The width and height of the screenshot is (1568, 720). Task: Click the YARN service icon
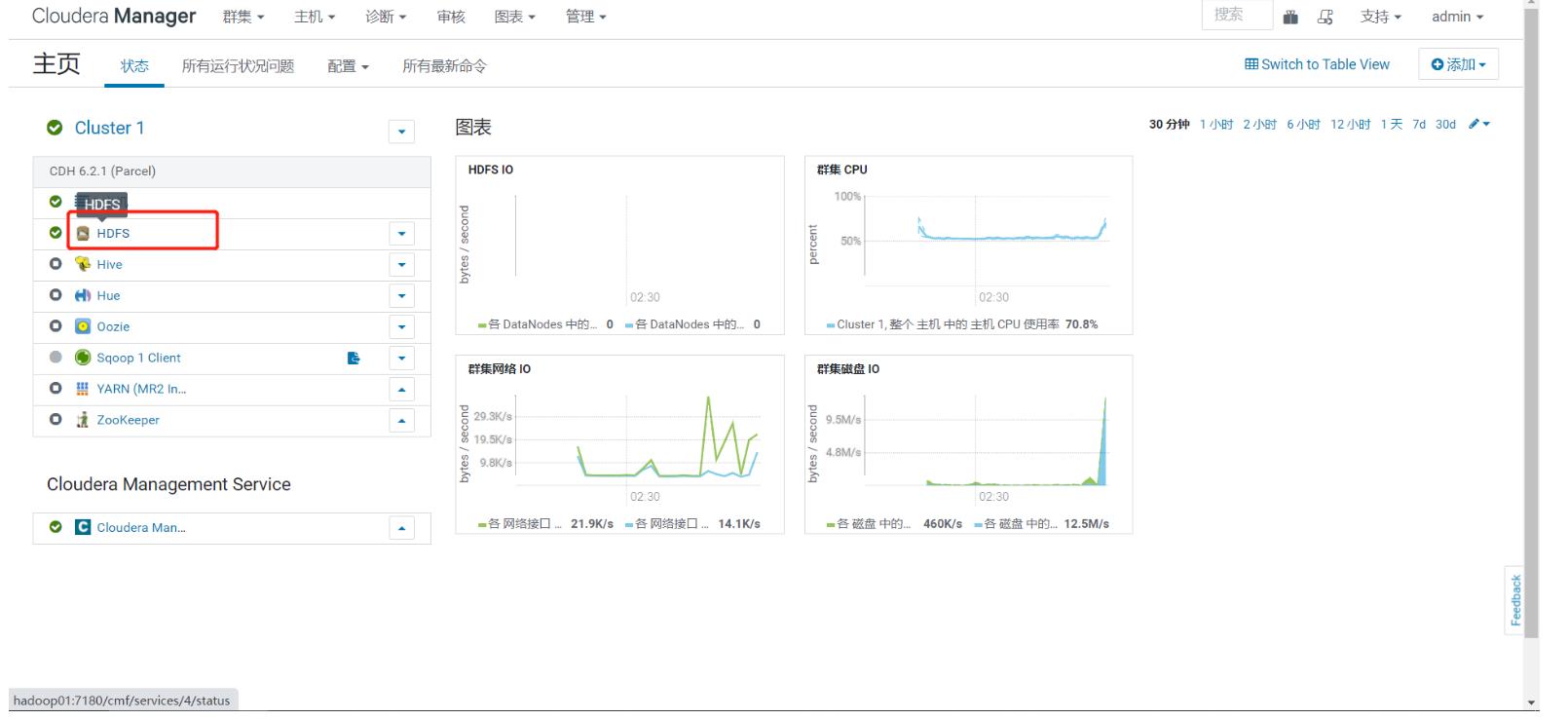coord(83,389)
